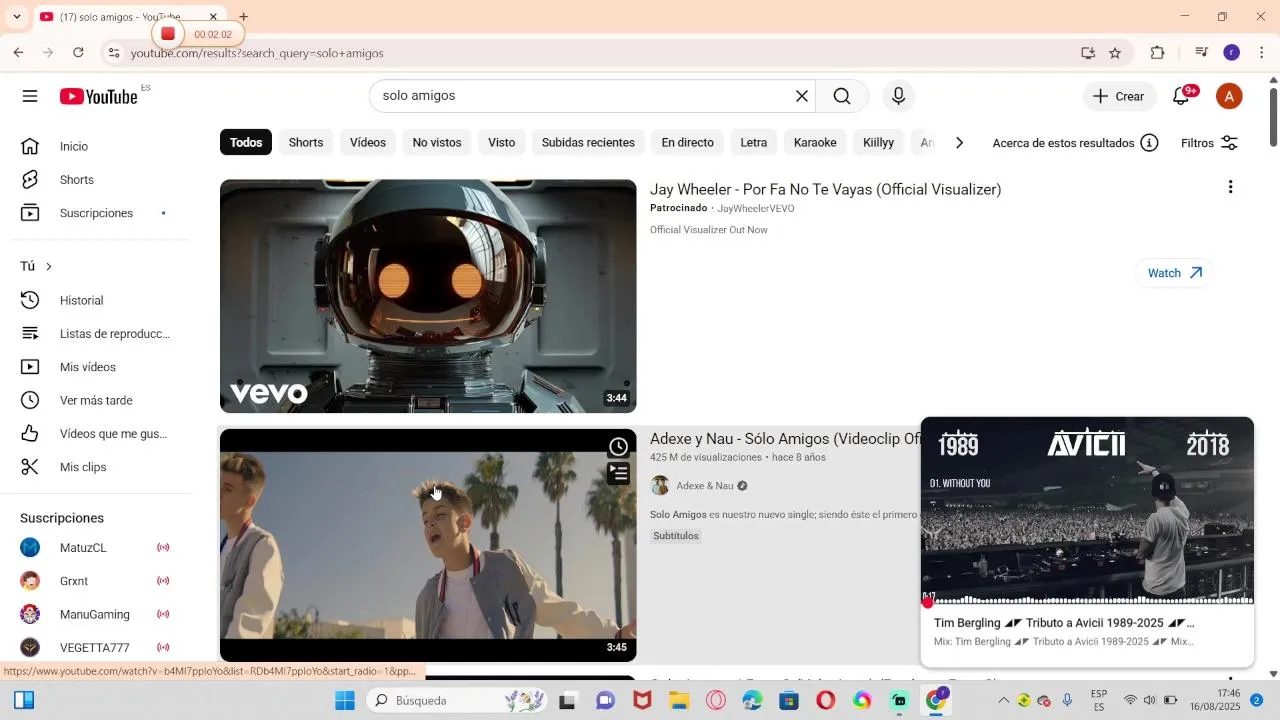Open the Adexe & Nau channel link
The image size is (1280, 720).
705,486
